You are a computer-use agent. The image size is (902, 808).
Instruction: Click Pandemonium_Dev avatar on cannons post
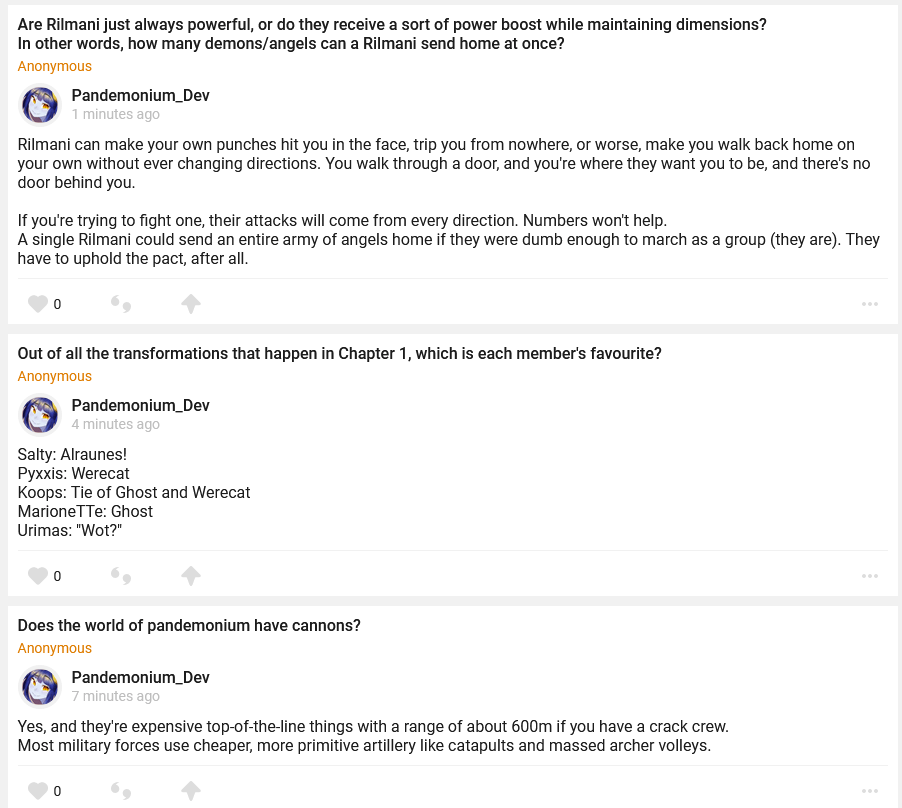41,687
